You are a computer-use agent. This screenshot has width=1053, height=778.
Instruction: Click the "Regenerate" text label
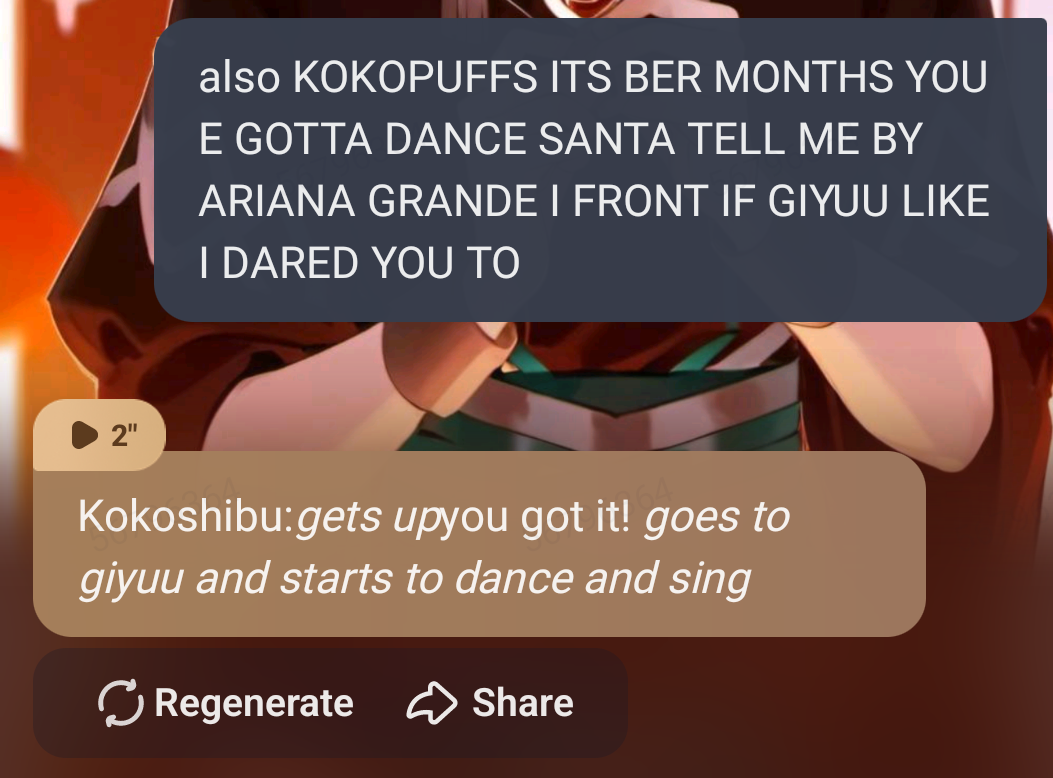(x=254, y=703)
